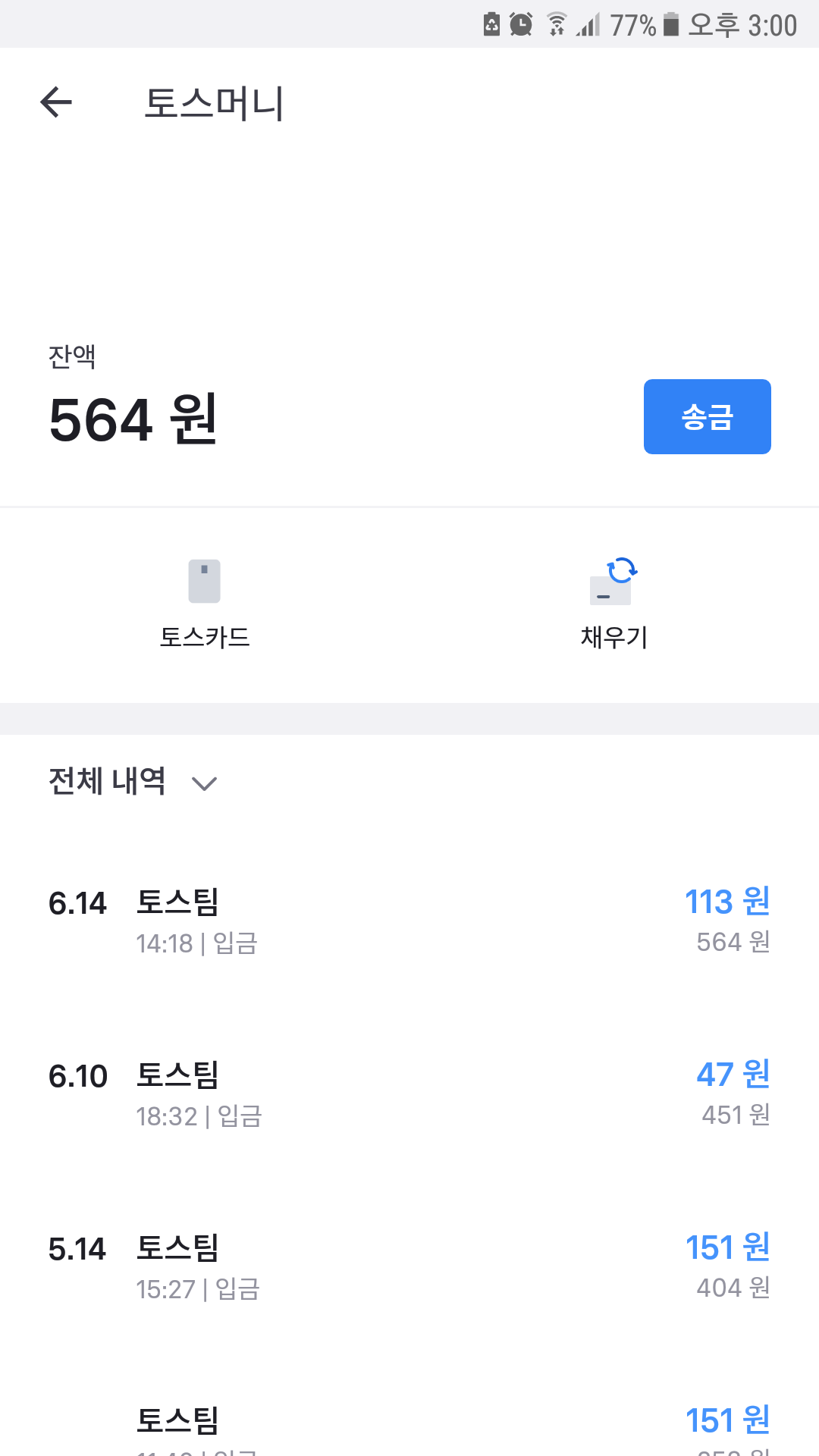Tap the battery saver status icon
The width and height of the screenshot is (819, 1456).
491,24
